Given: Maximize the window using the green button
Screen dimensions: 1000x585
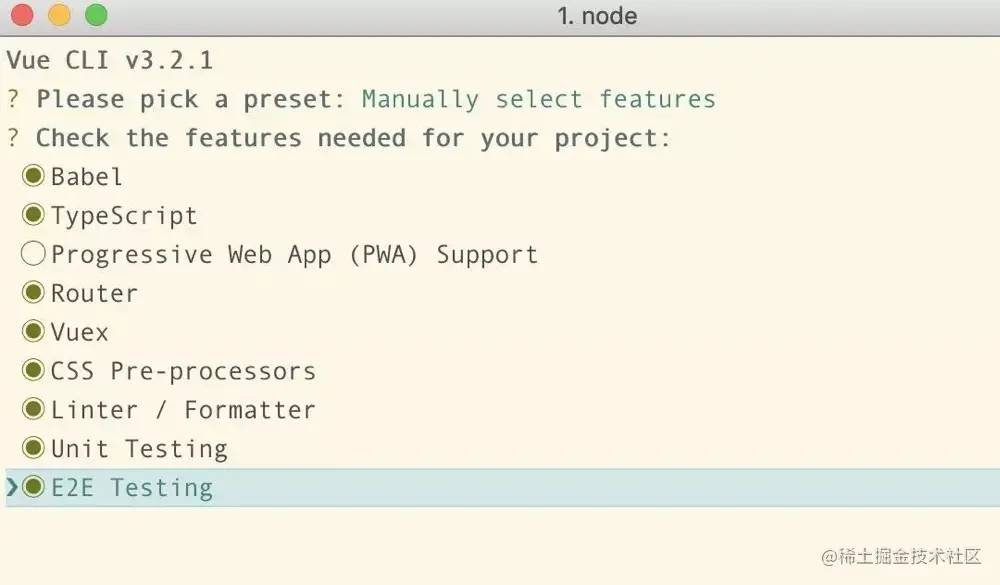Looking at the screenshot, I should tap(96, 16).
